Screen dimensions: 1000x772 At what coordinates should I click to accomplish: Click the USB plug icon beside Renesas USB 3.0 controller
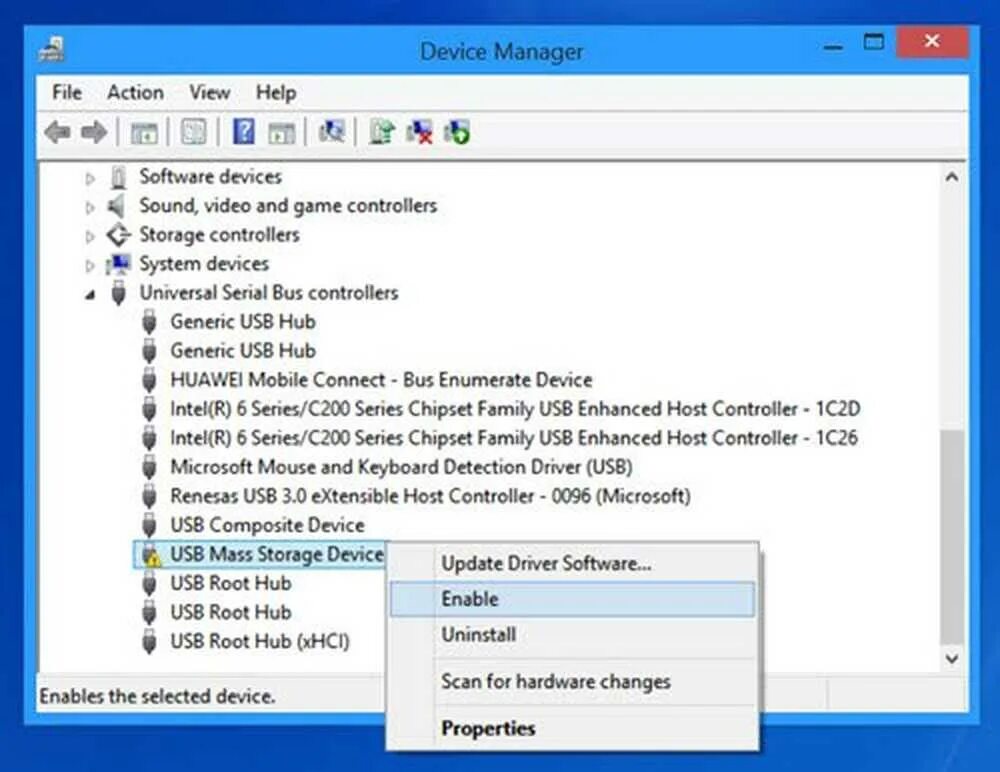149,496
